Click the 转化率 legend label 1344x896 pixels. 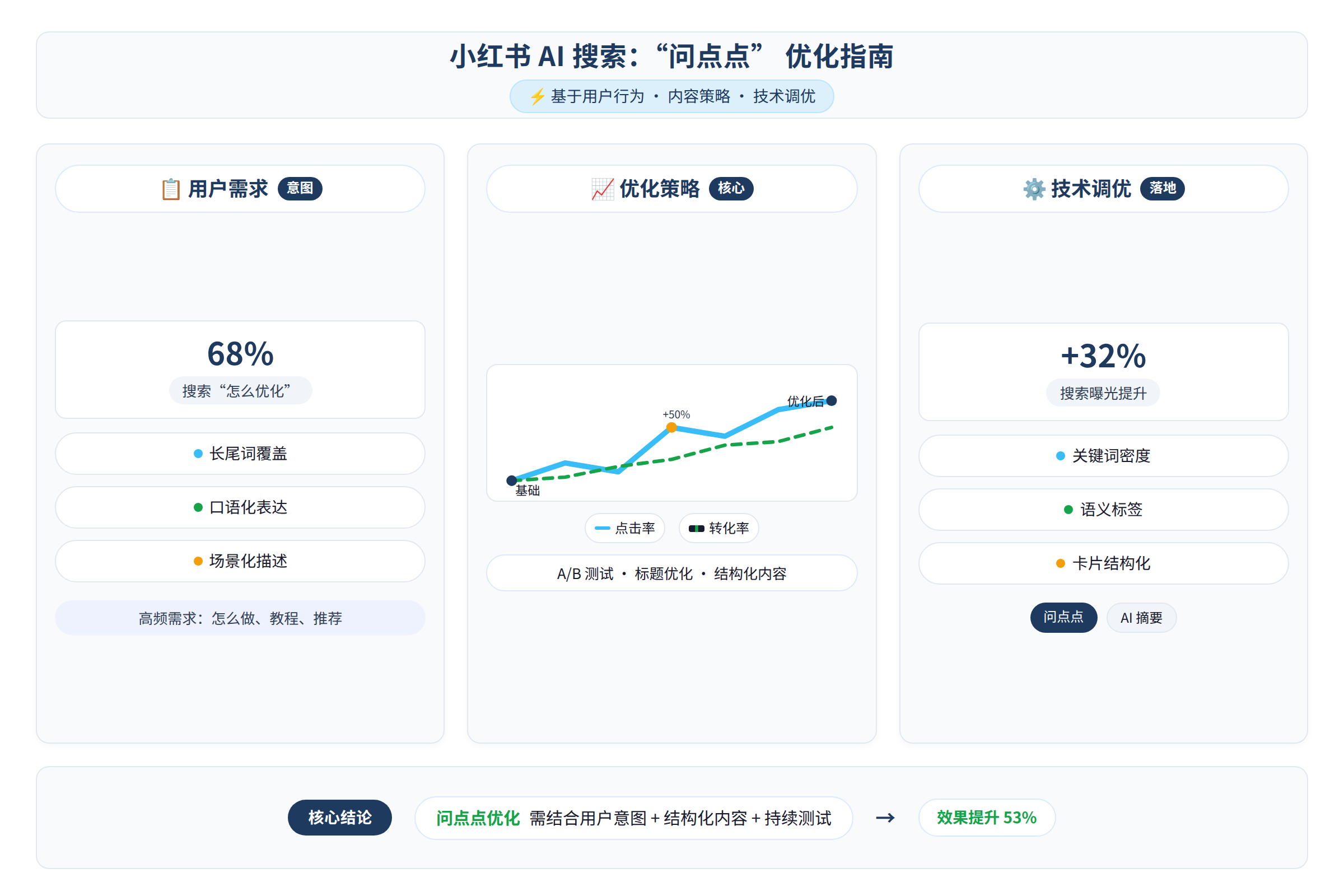pos(729,528)
